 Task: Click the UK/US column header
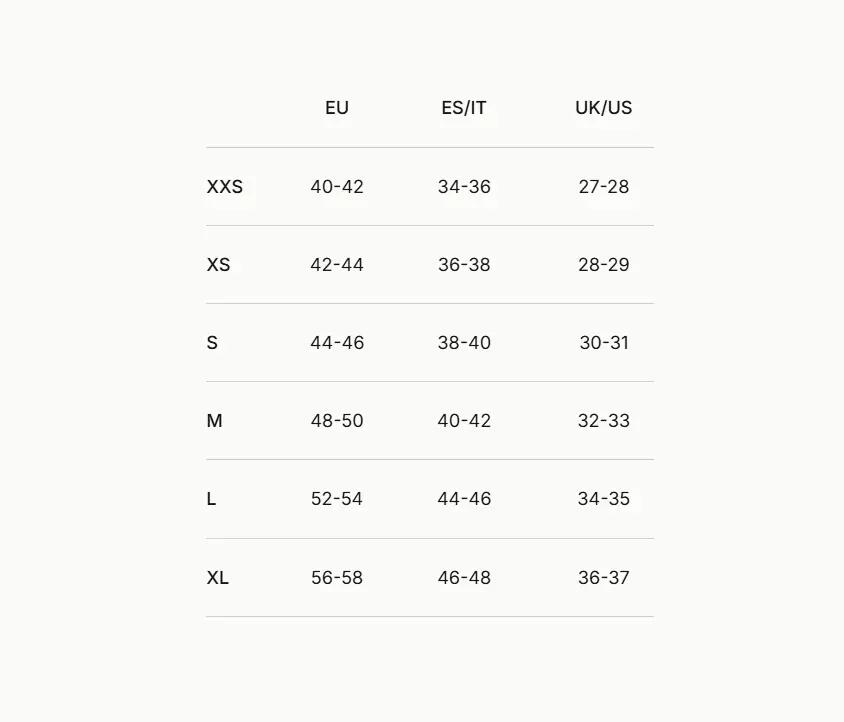(603, 108)
